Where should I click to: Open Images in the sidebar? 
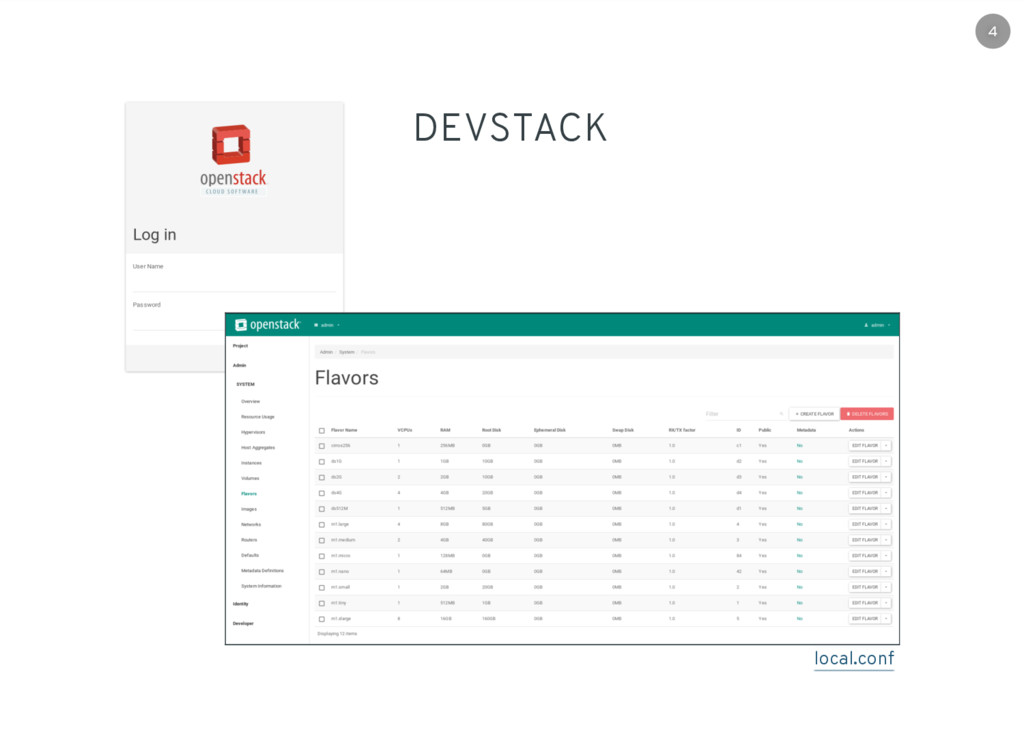tap(249, 509)
